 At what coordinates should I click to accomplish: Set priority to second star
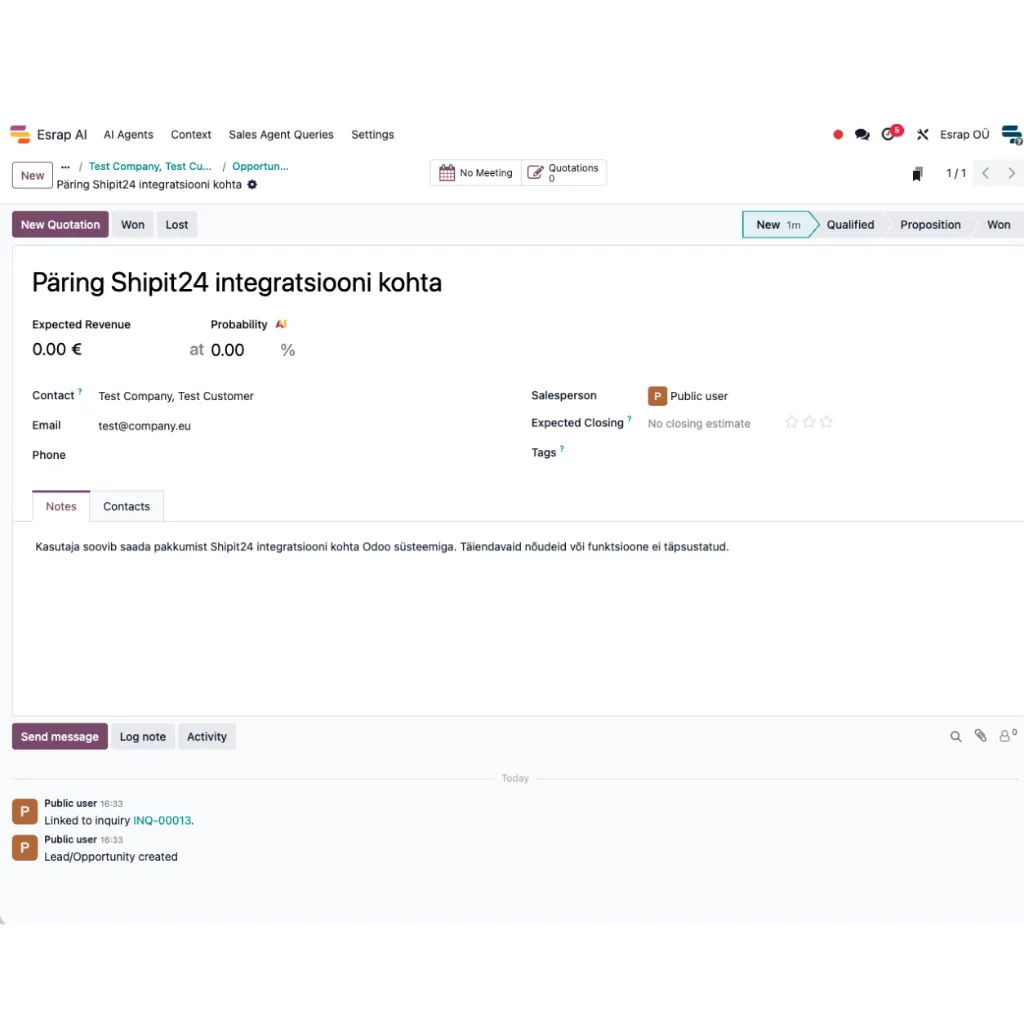click(809, 423)
